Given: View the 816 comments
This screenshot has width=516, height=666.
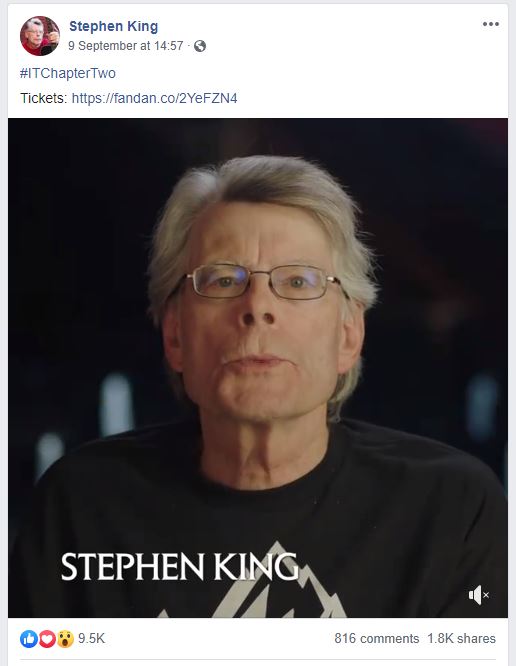Looking at the screenshot, I should pos(376,638).
